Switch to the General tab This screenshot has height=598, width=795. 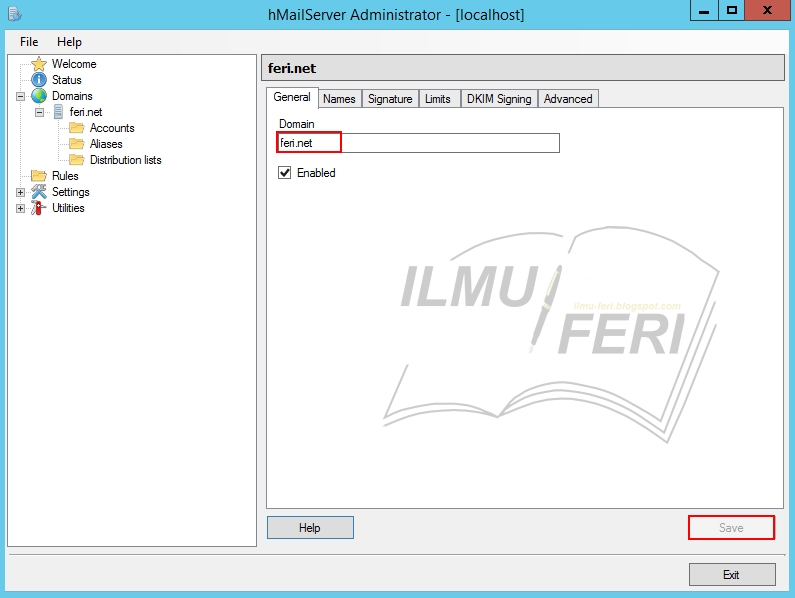(292, 97)
